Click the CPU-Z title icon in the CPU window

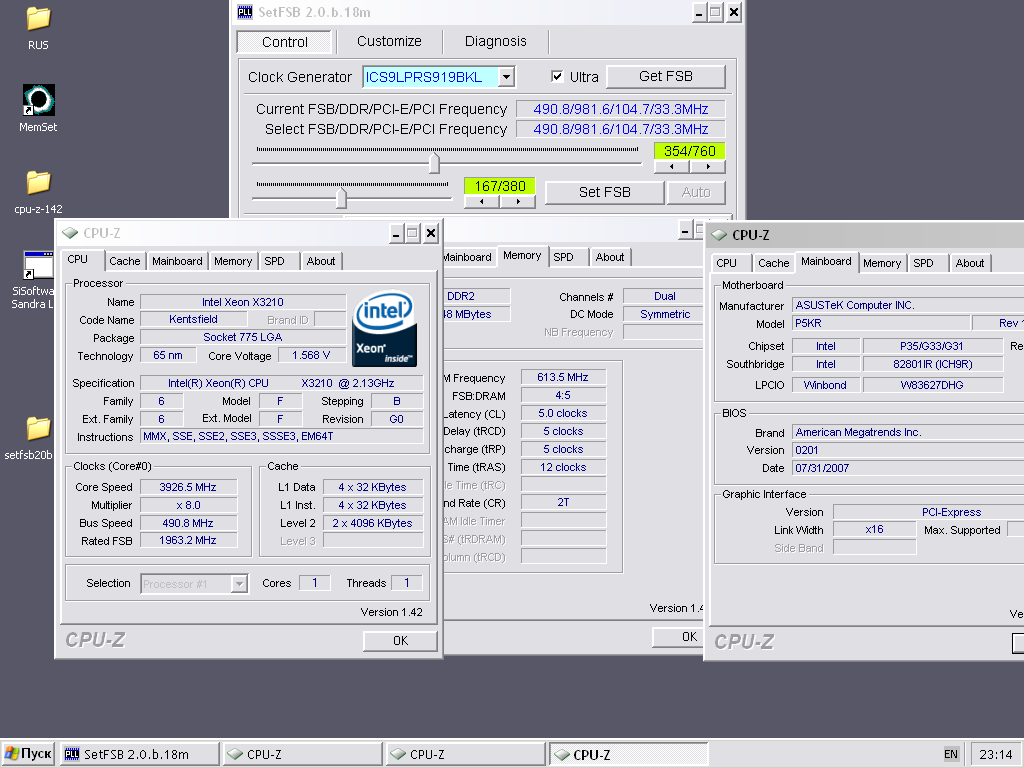coord(70,233)
